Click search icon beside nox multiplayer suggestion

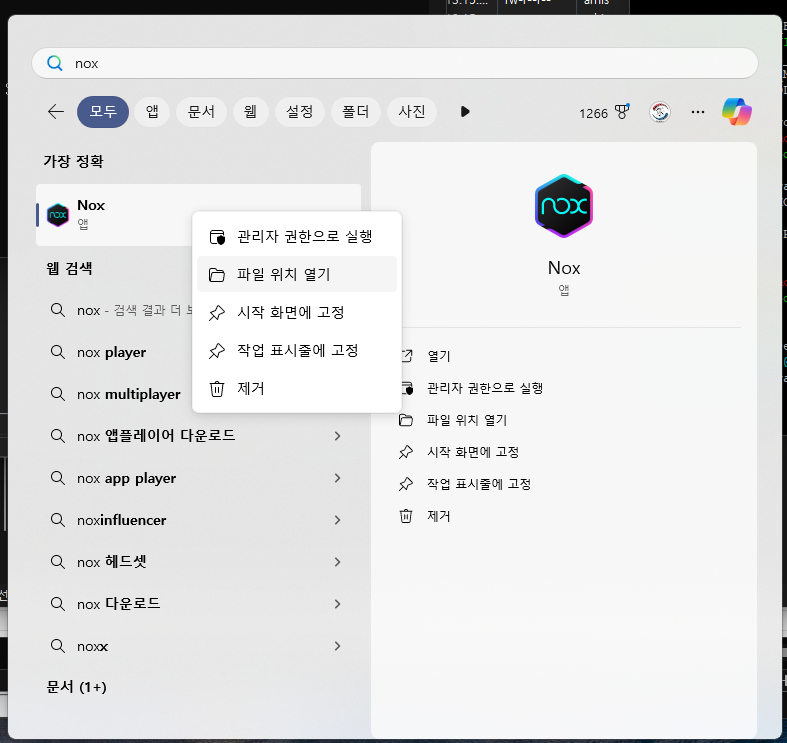pyautogui.click(x=58, y=395)
